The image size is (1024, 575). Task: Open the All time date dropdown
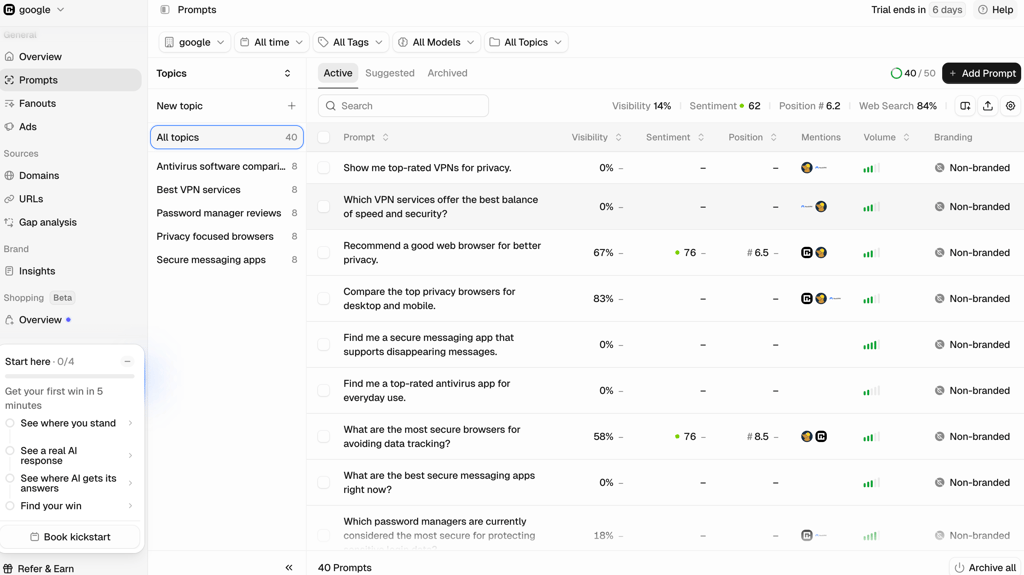coord(272,42)
